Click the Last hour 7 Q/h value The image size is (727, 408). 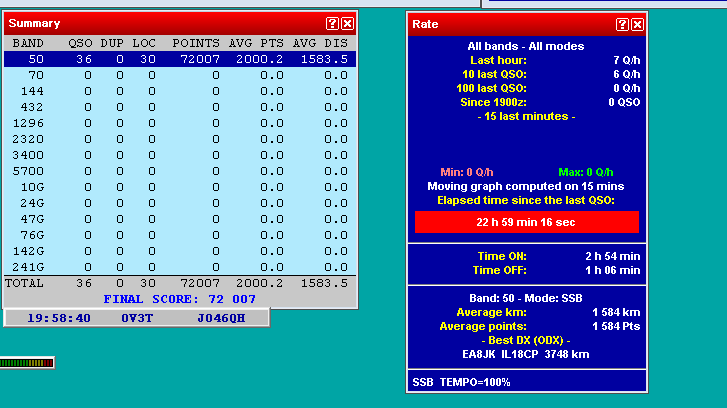pos(626,60)
